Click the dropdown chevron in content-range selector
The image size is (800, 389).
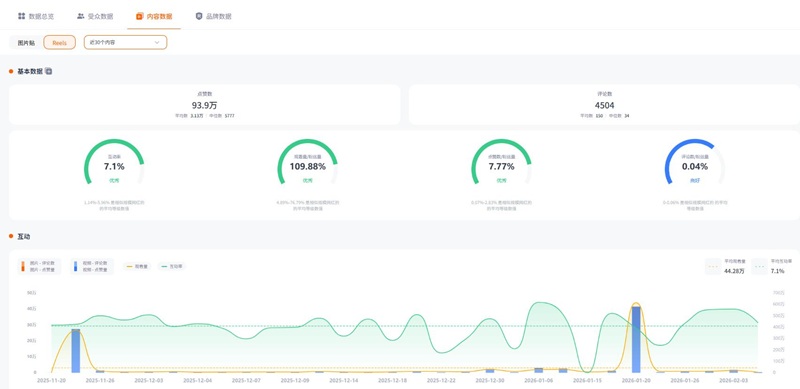(x=157, y=42)
